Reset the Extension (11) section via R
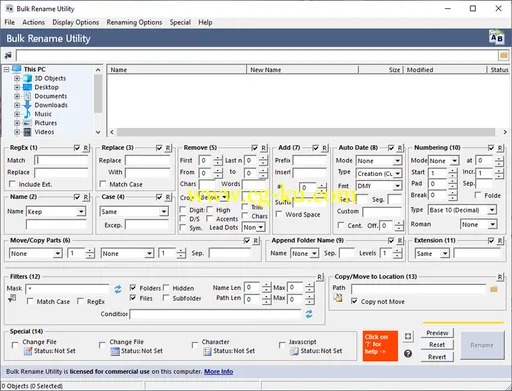Screen dimensions: 512x391 (500, 241)
